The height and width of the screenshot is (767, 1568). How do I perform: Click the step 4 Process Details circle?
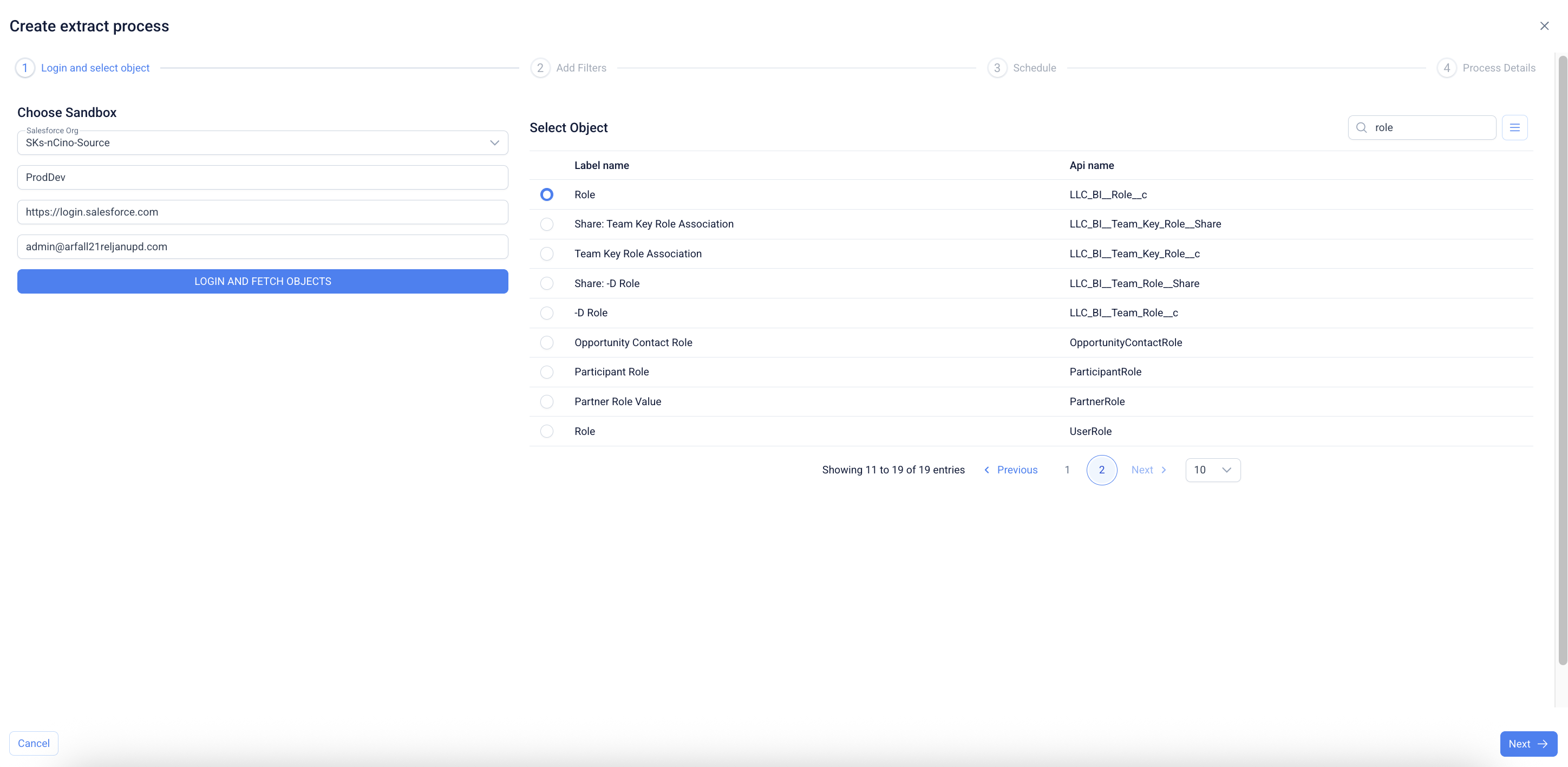pos(1446,68)
